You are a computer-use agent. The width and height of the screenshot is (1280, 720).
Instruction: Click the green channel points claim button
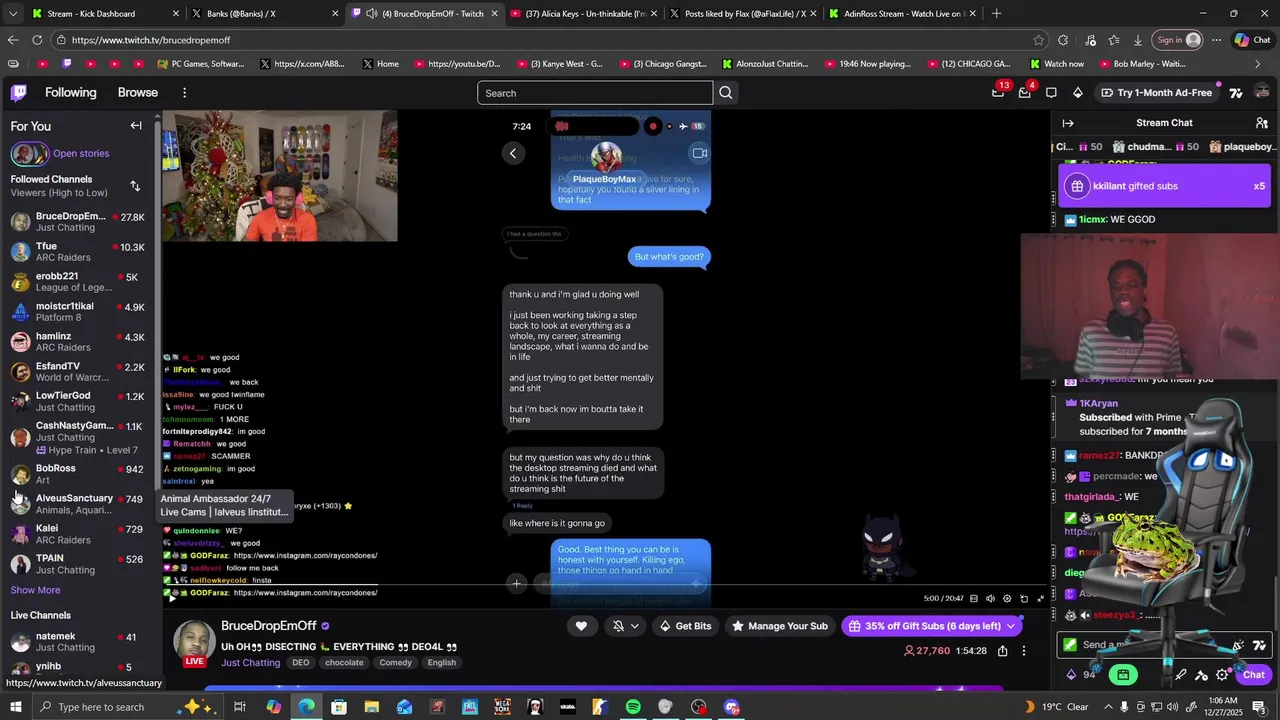(x=1123, y=675)
